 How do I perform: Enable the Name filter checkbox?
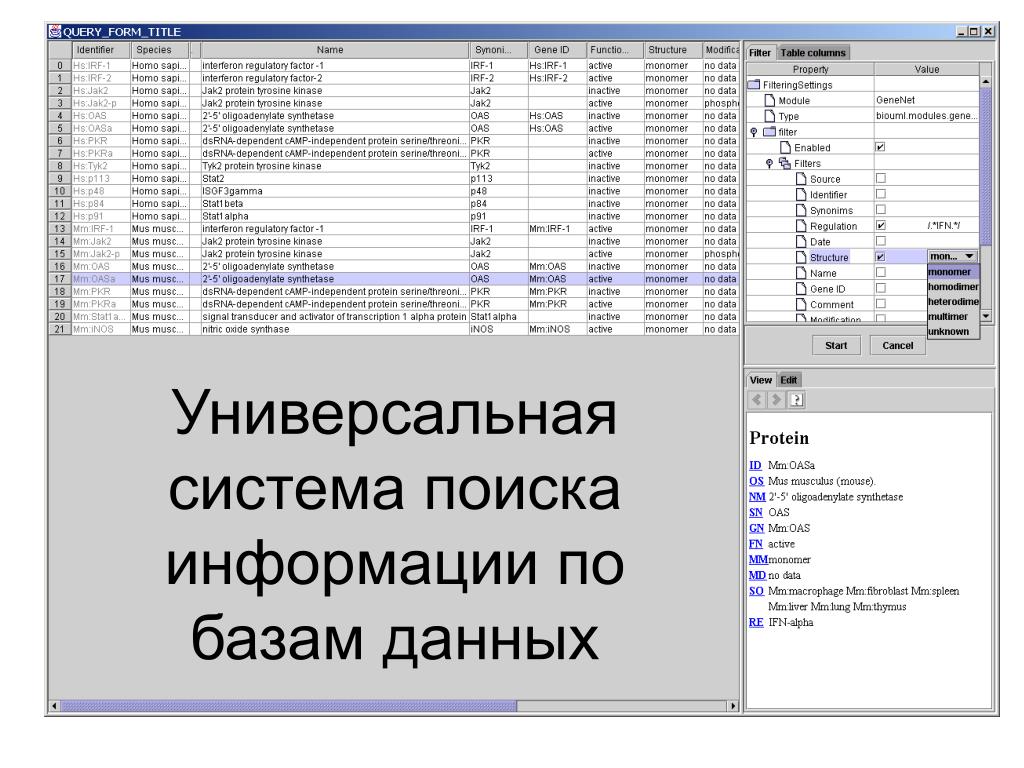pyautogui.click(x=880, y=272)
